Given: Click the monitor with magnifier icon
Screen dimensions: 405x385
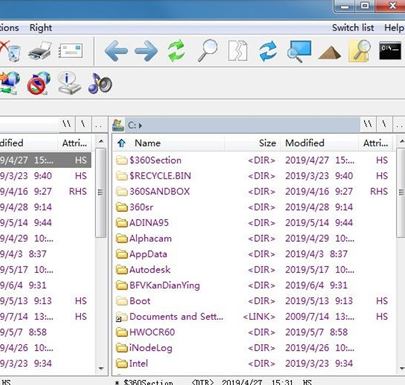Looking at the screenshot, I should point(299,51).
